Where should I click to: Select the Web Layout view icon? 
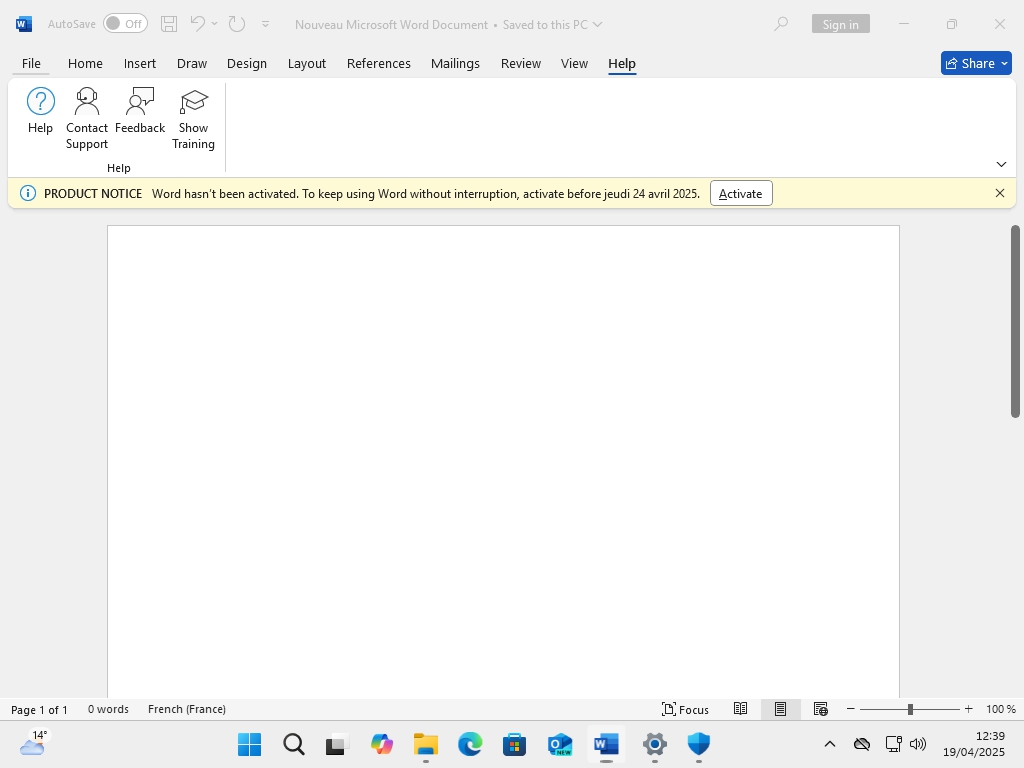[820, 709]
